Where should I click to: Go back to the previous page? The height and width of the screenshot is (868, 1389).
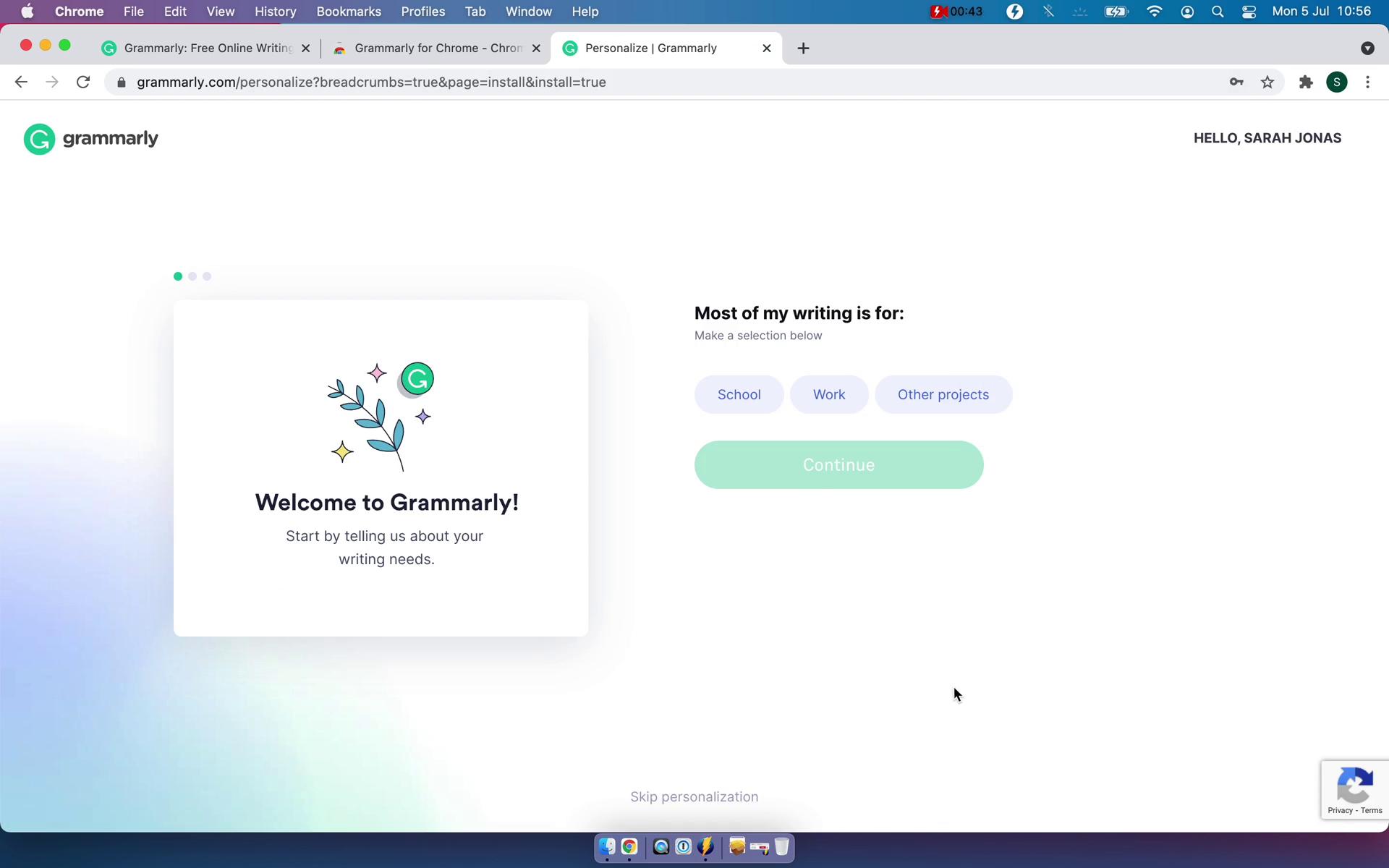pyautogui.click(x=21, y=82)
